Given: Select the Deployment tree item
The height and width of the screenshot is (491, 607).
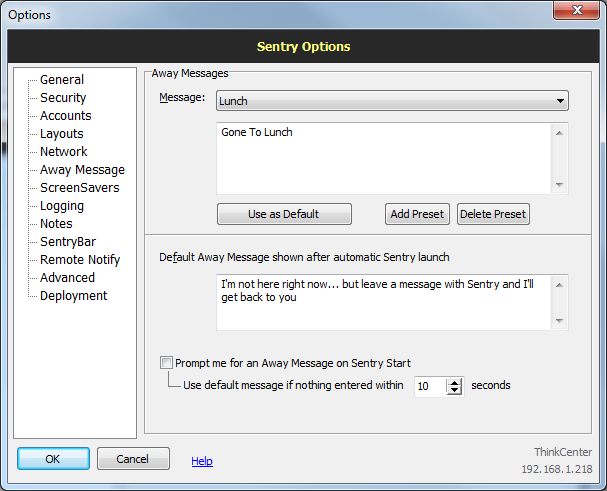Looking at the screenshot, I should [x=74, y=296].
